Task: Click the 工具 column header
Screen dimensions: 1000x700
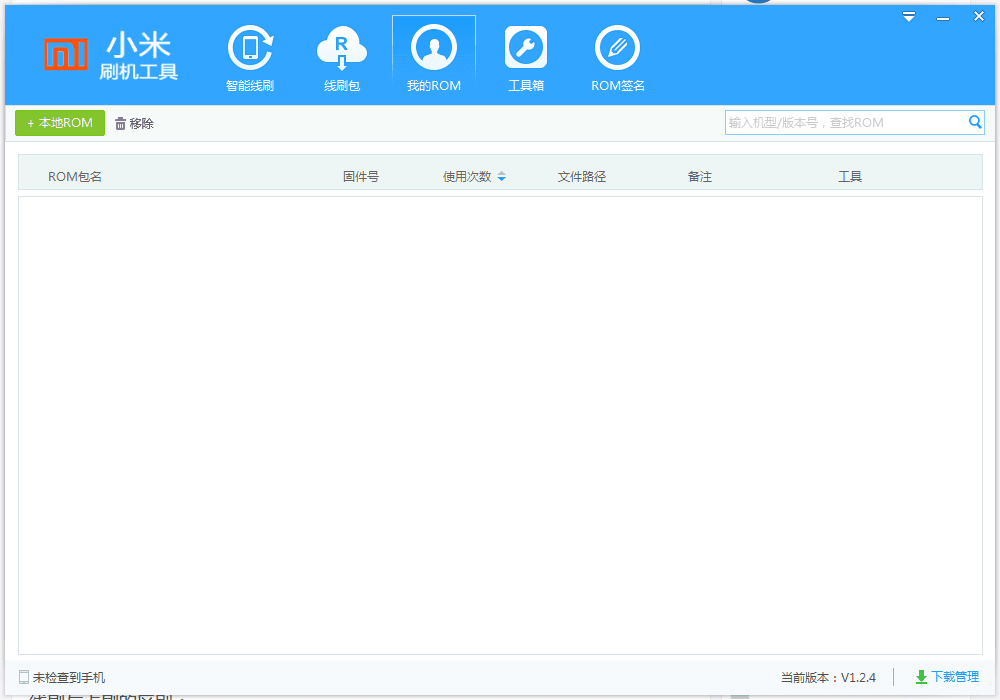Action: (849, 177)
